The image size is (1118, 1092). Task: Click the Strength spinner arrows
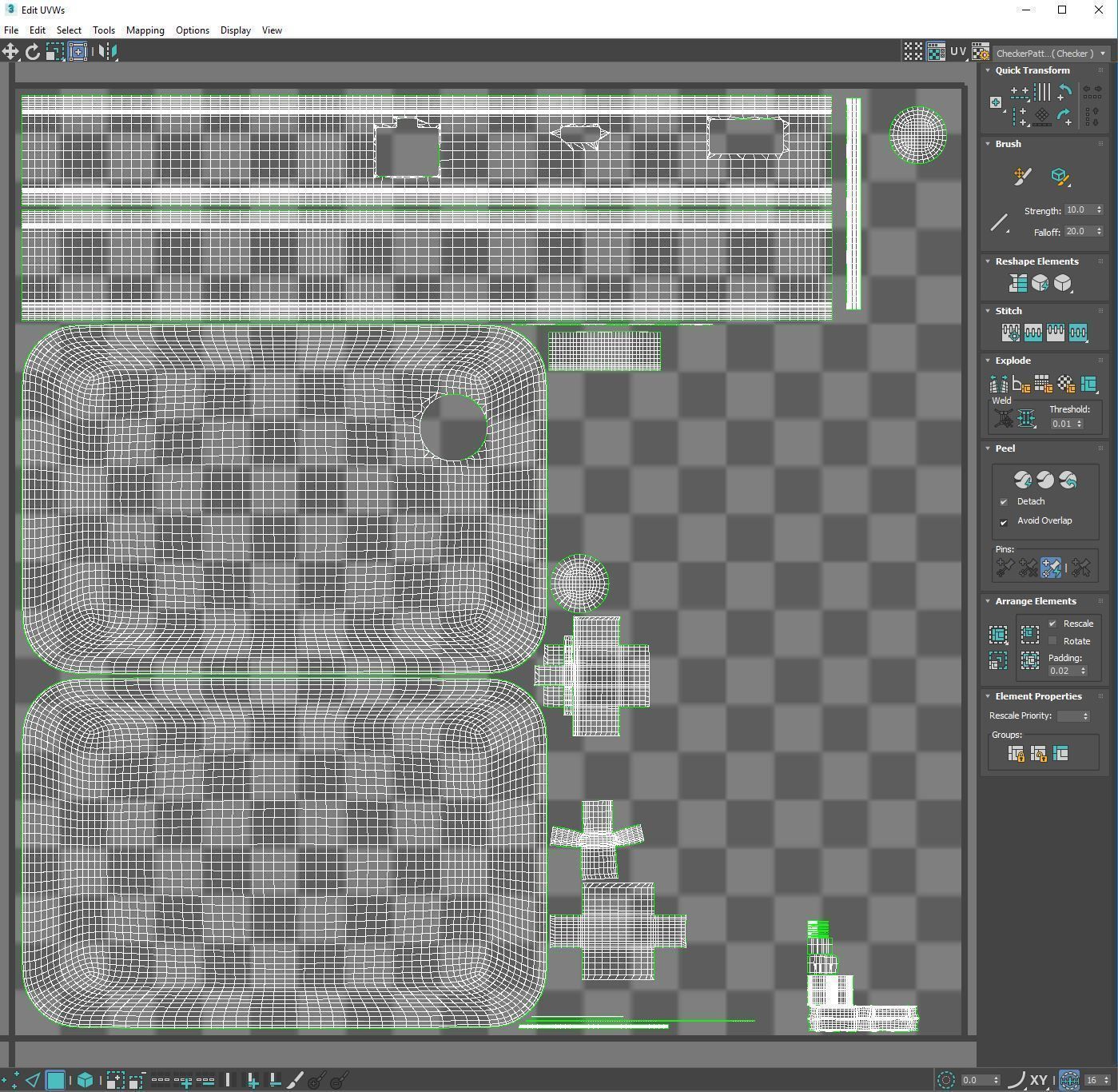[x=1099, y=210]
